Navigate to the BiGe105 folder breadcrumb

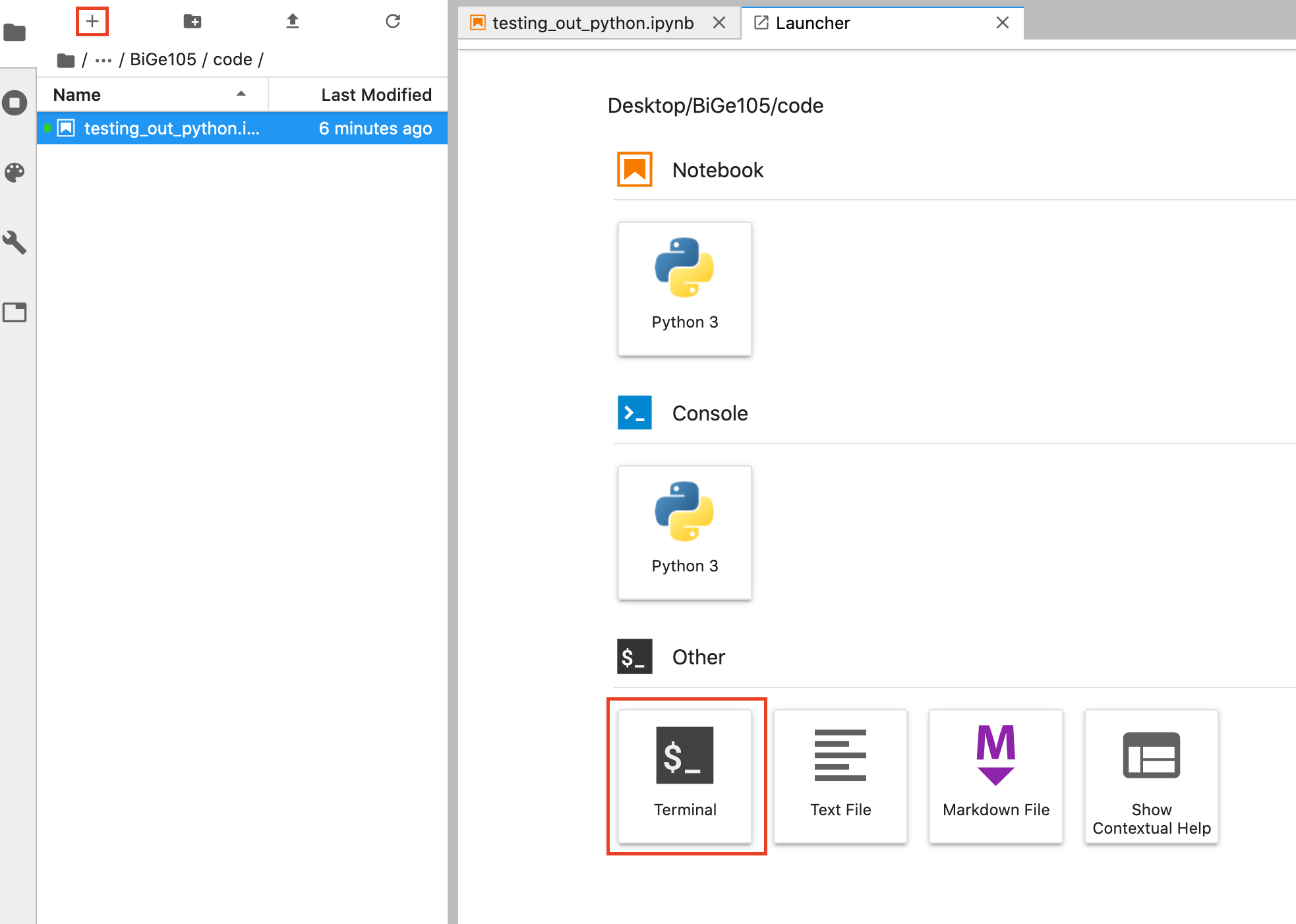pos(163,59)
